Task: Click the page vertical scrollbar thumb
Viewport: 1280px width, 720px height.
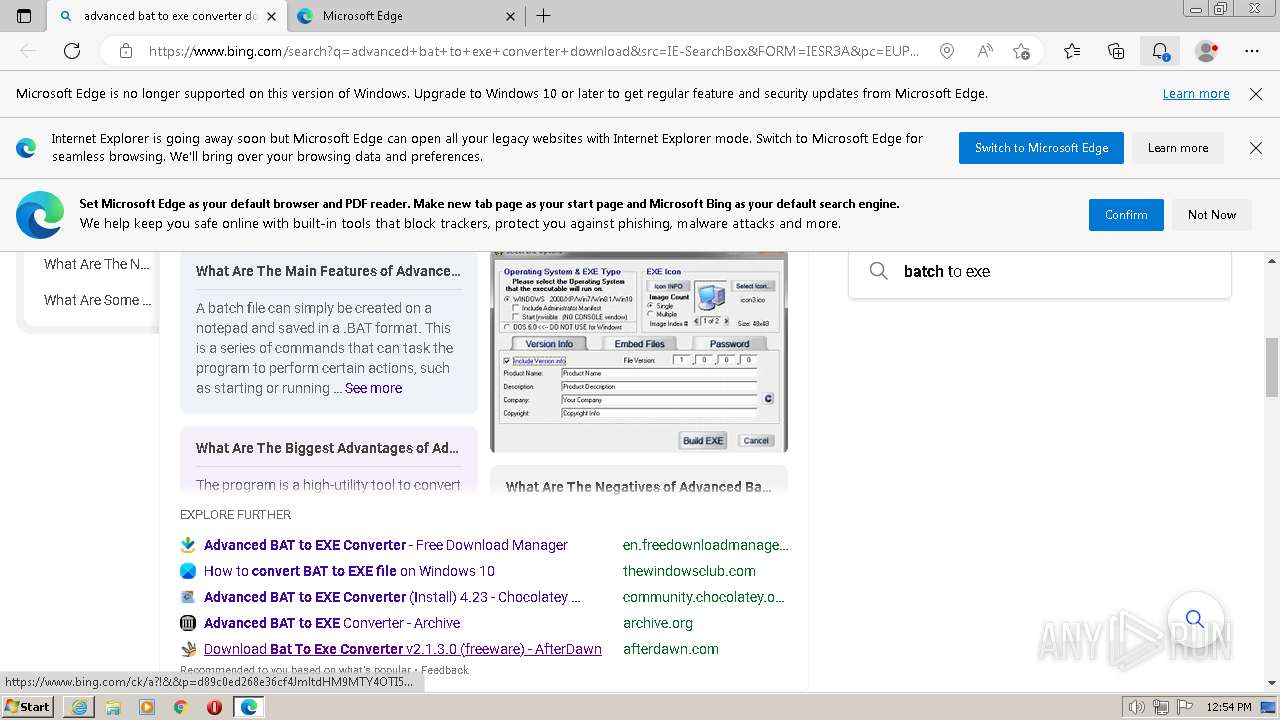Action: click(1272, 367)
